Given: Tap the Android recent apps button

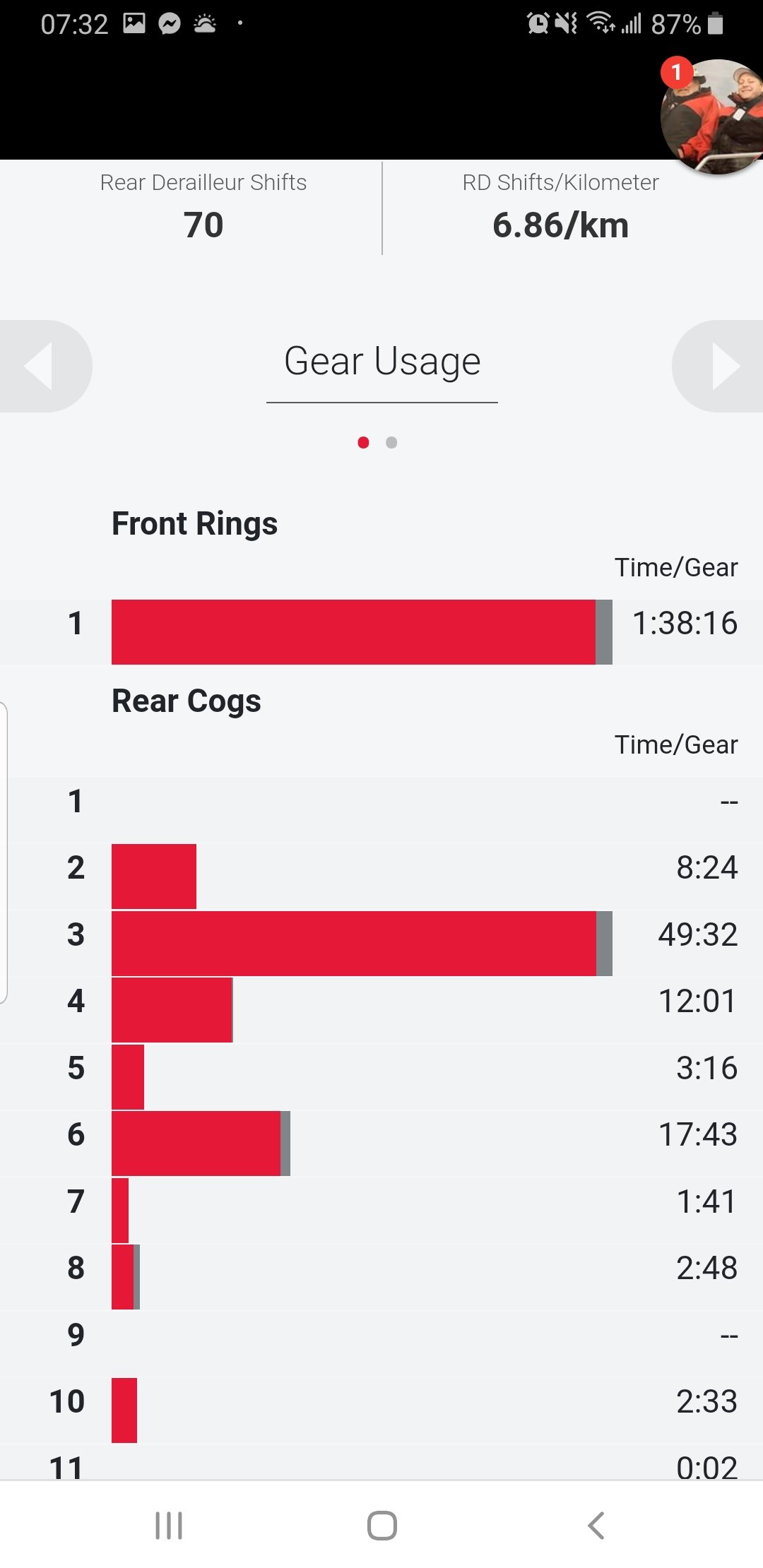Looking at the screenshot, I should pyautogui.click(x=169, y=1526).
